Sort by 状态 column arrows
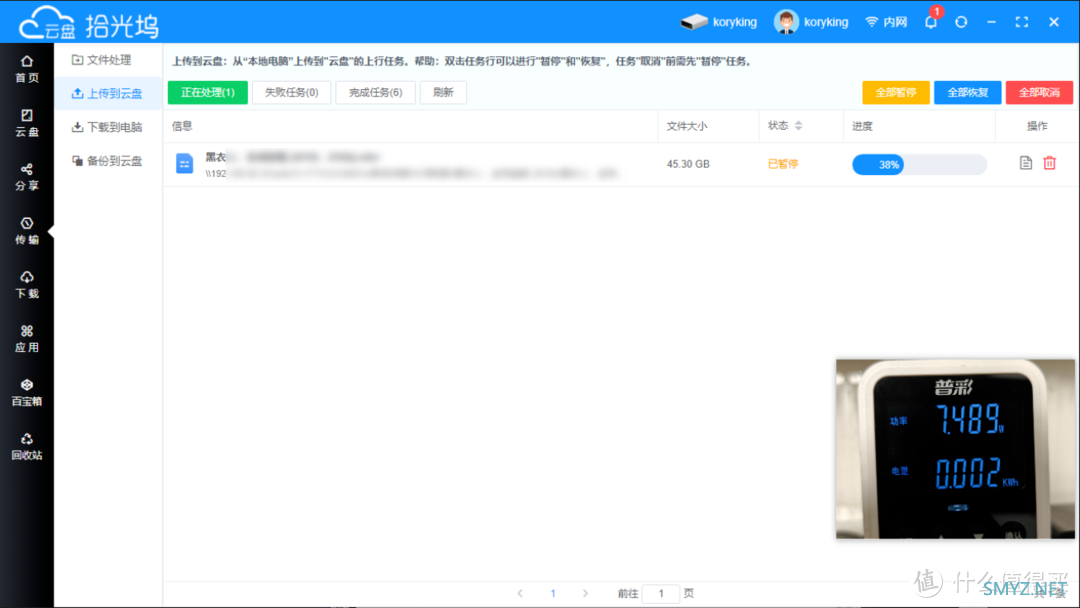 798,125
